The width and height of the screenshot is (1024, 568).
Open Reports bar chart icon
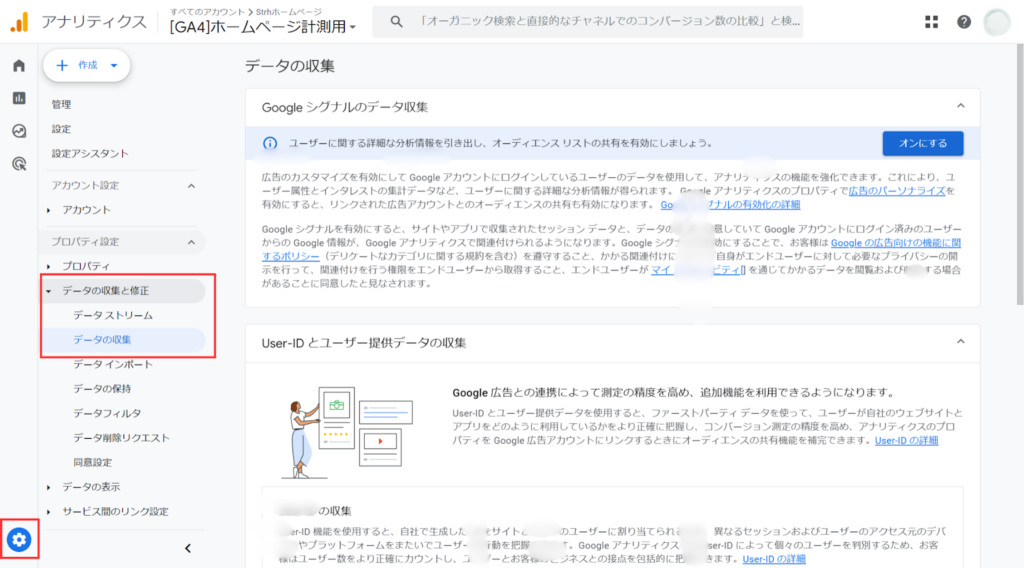(19, 98)
